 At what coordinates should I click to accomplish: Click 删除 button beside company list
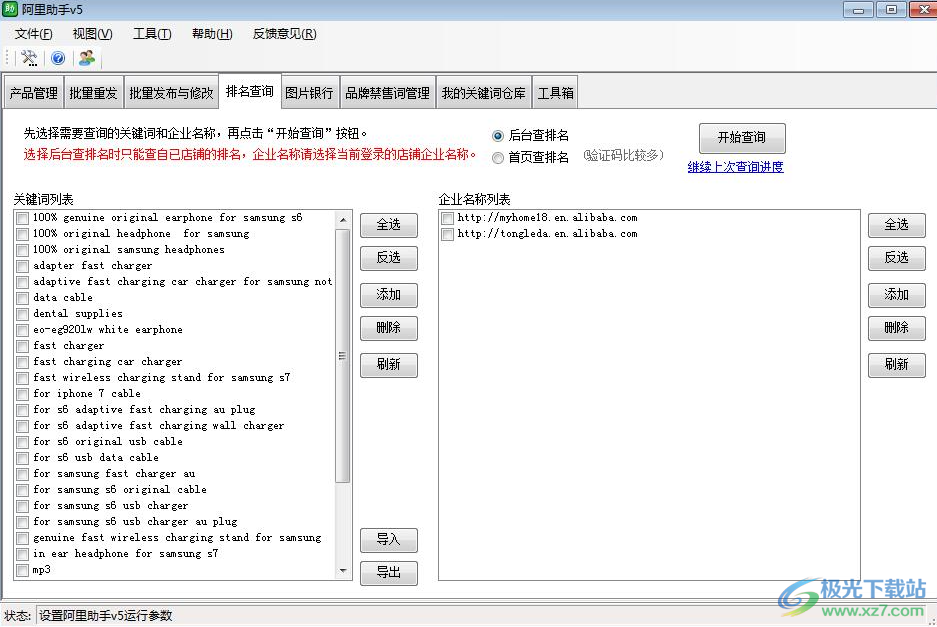896,328
